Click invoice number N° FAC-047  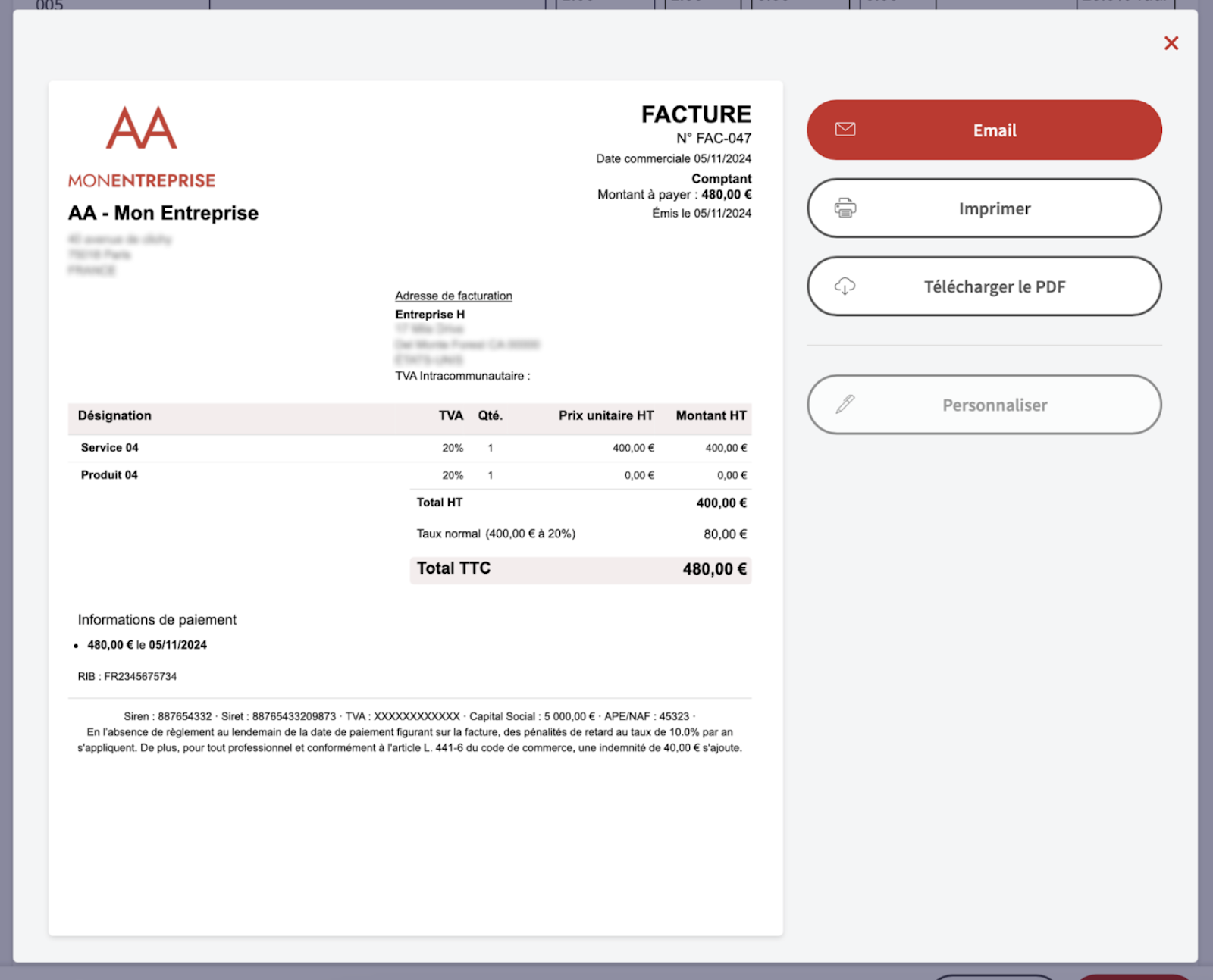(x=713, y=138)
